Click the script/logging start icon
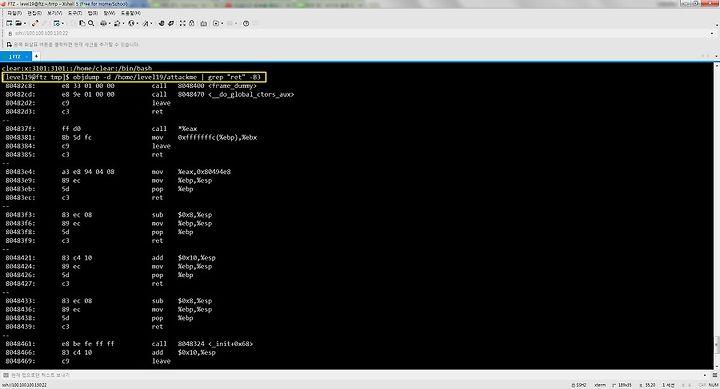 [216, 23]
